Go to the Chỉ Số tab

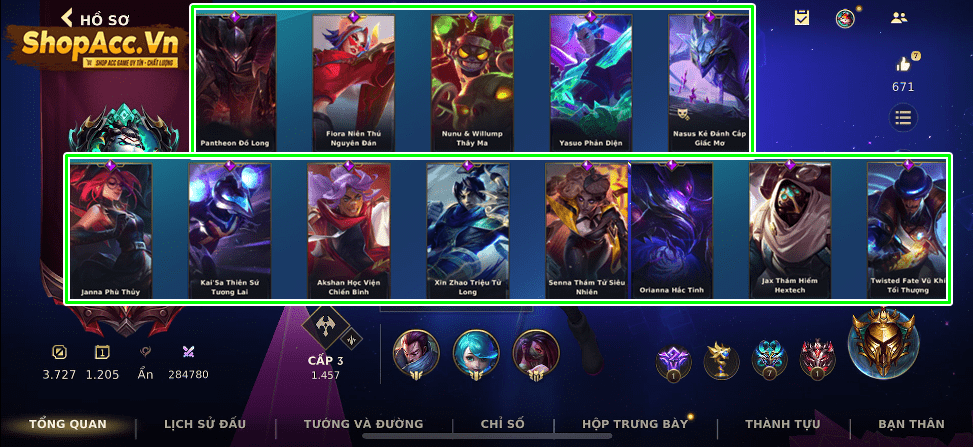click(503, 425)
